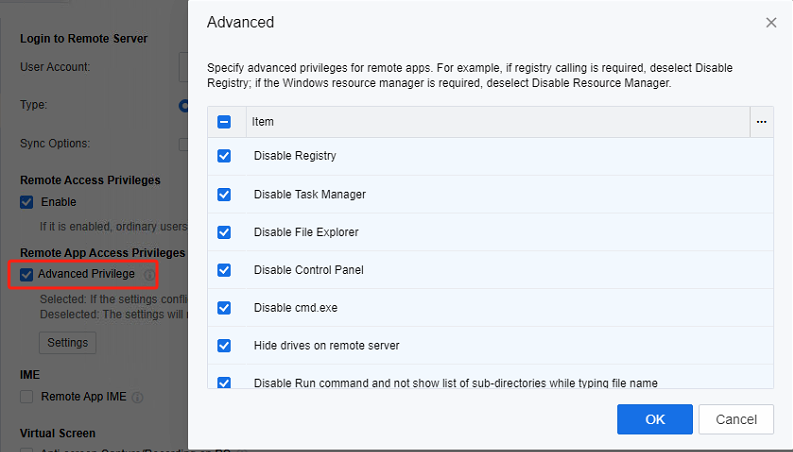The image size is (793, 452).
Task: Uncheck Disable Task Manager checkbox
Action: point(224,194)
